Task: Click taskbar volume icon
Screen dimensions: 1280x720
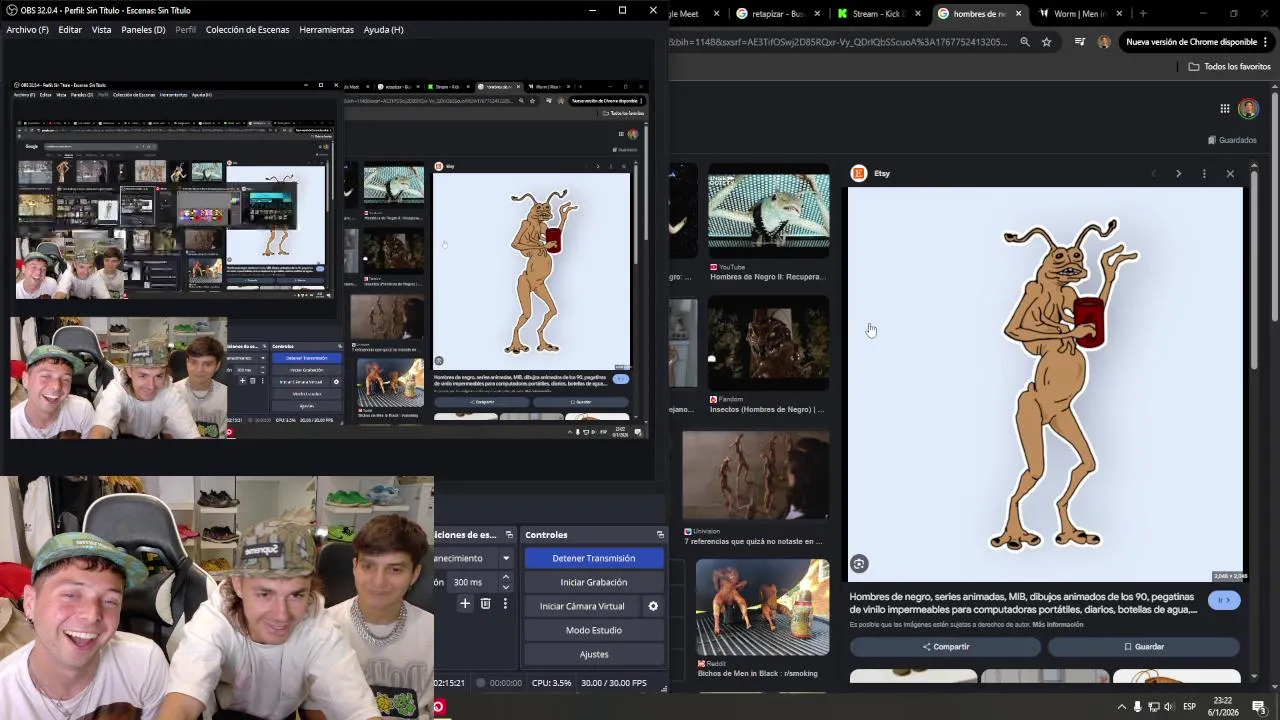Action: [x=1168, y=707]
